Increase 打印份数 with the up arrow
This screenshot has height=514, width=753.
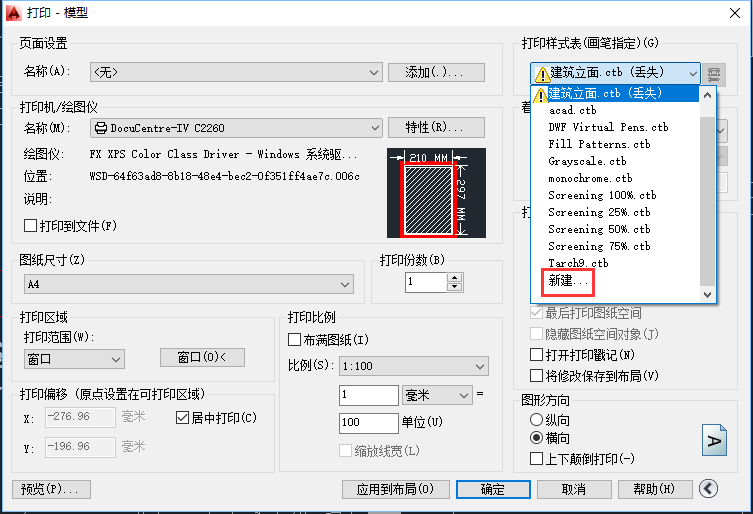(455, 277)
